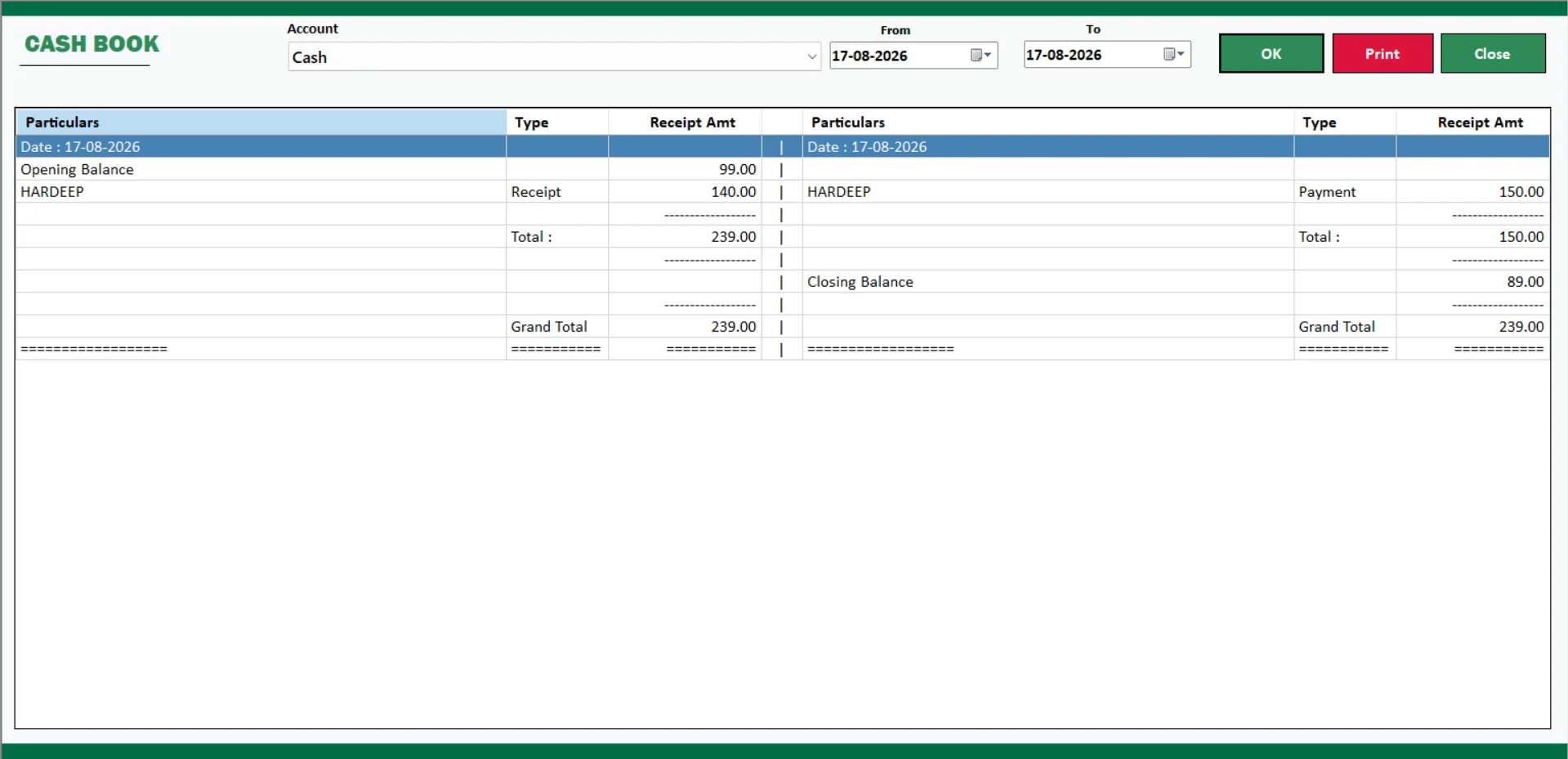Click the OK button
Image resolution: width=1568 pixels, height=759 pixels.
point(1271,54)
